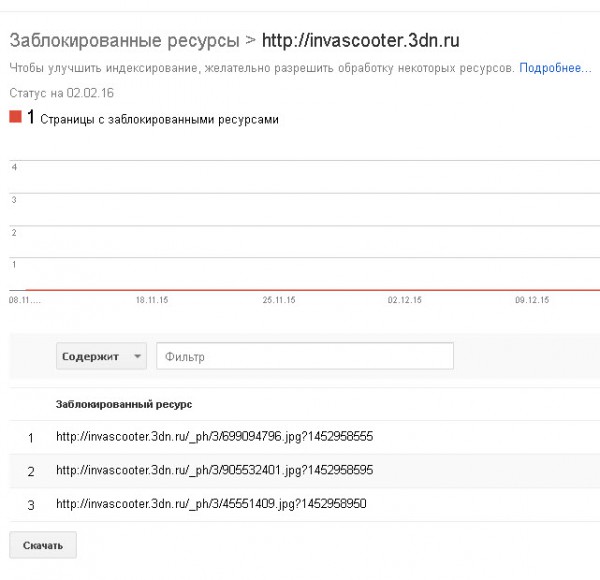Click the dropdown arrow next to Содержит
Viewport: 600px width, 580px height.
click(137, 356)
